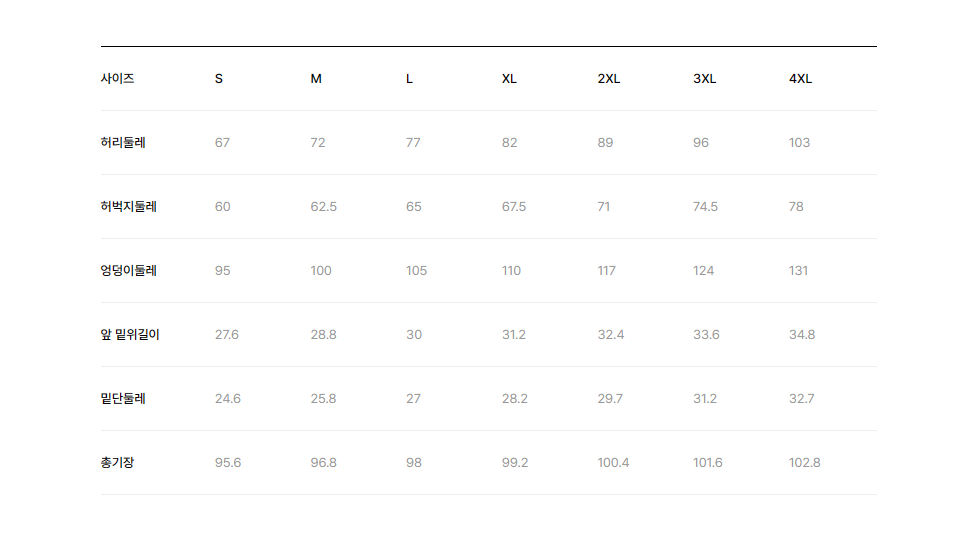The width and height of the screenshot is (980, 546).
Task: Select the 허벅지둘레 row label
Action: pyautogui.click(x=129, y=207)
